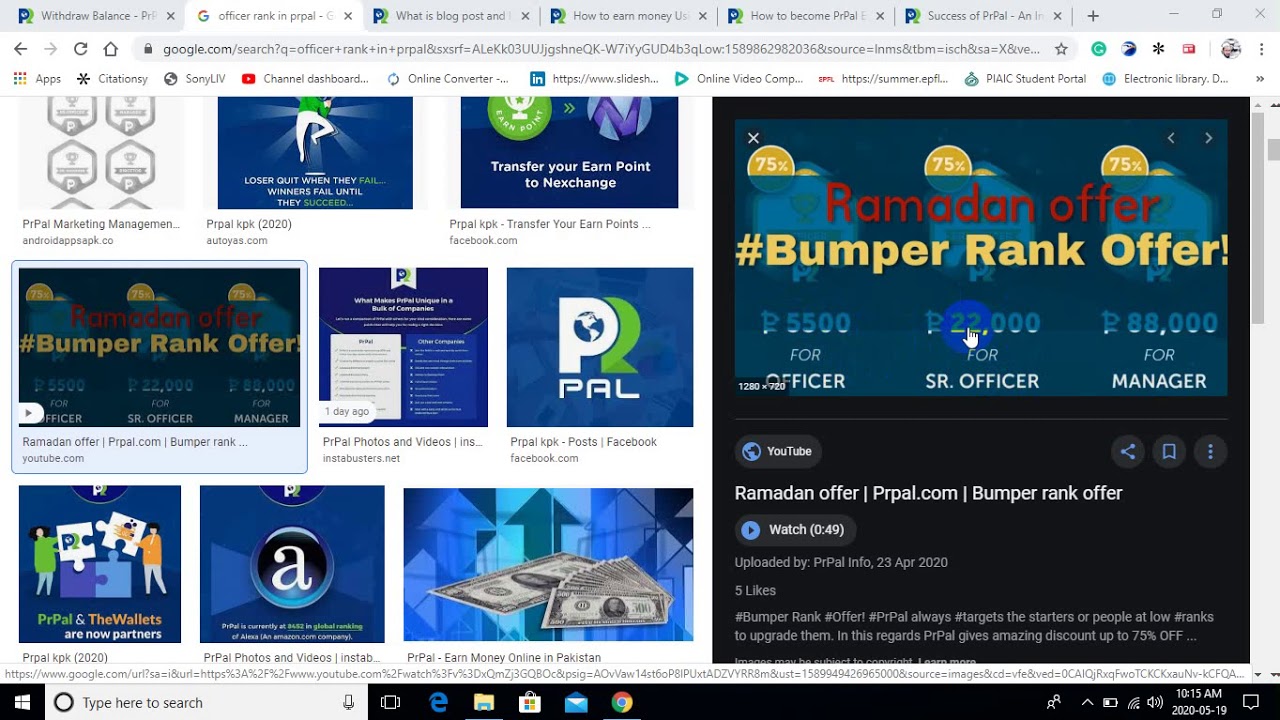
Task: Open the Chrome profile avatar
Action: pyautogui.click(x=1231, y=49)
